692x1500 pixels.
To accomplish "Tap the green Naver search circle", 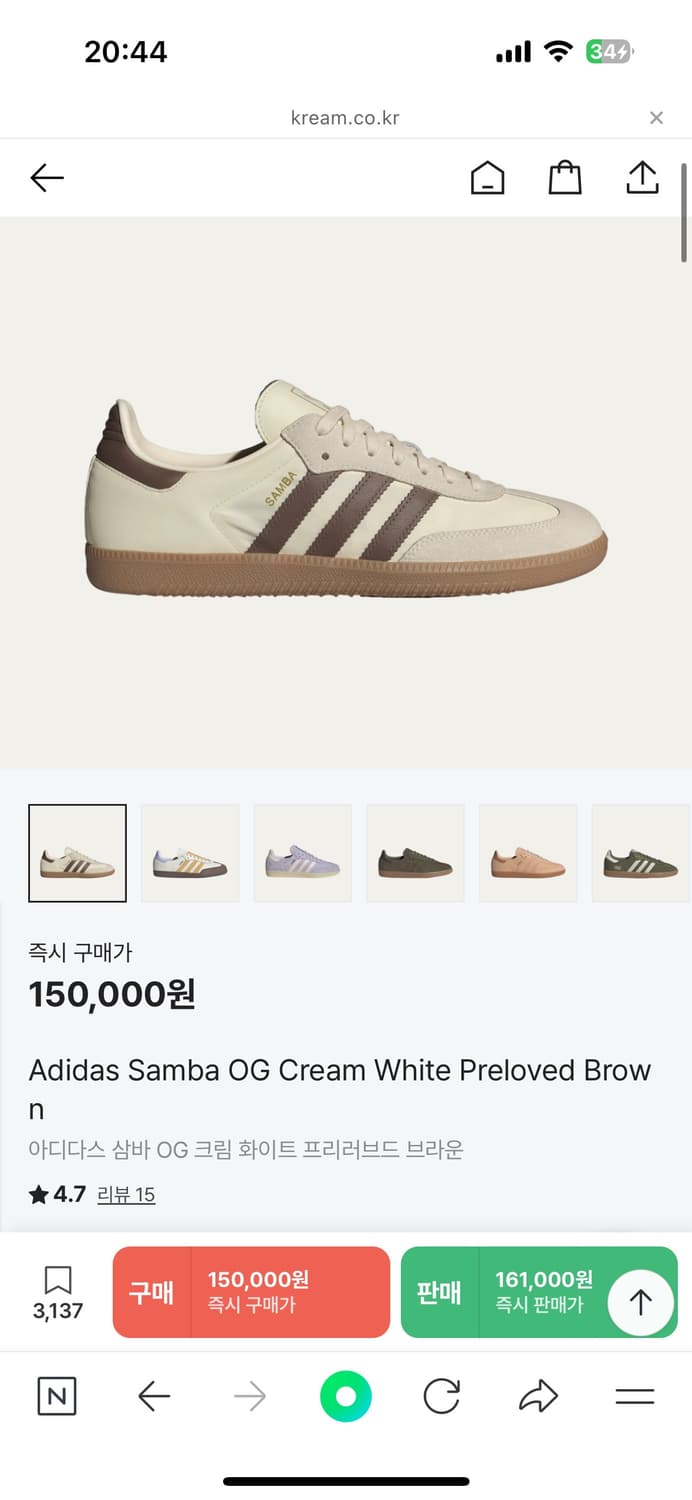I will 346,1396.
